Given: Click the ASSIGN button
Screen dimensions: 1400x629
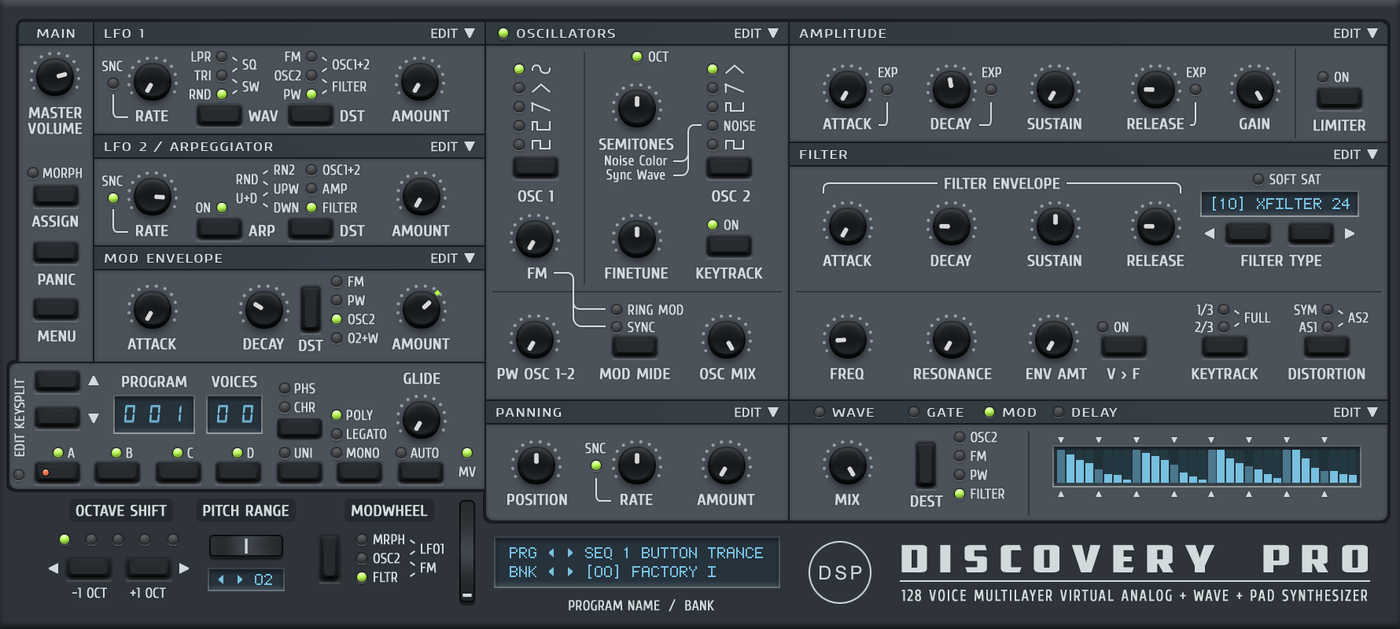Looking at the screenshot, I should (x=56, y=196).
